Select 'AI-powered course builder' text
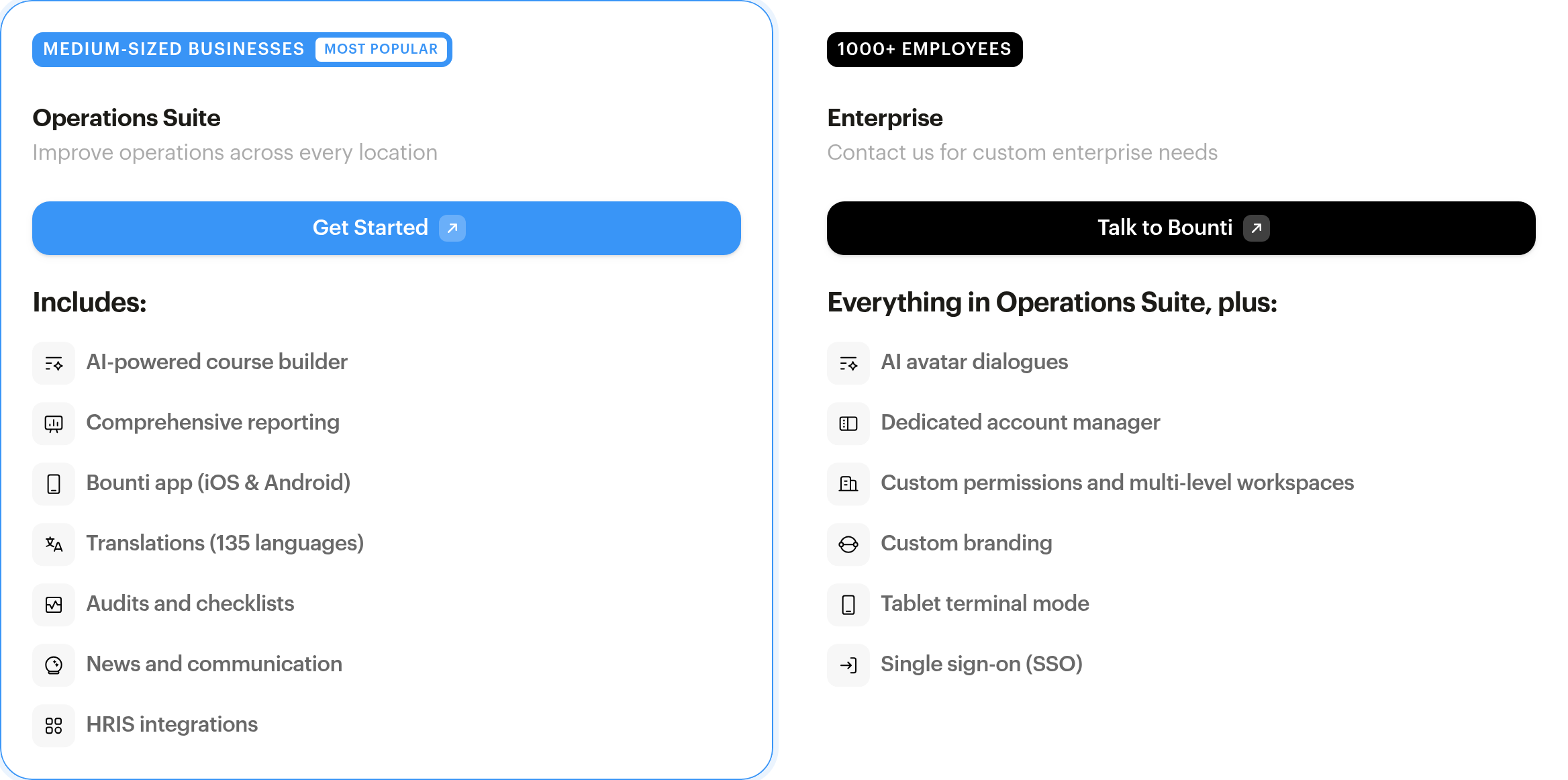Image resolution: width=1568 pixels, height=780 pixels. coord(217,362)
